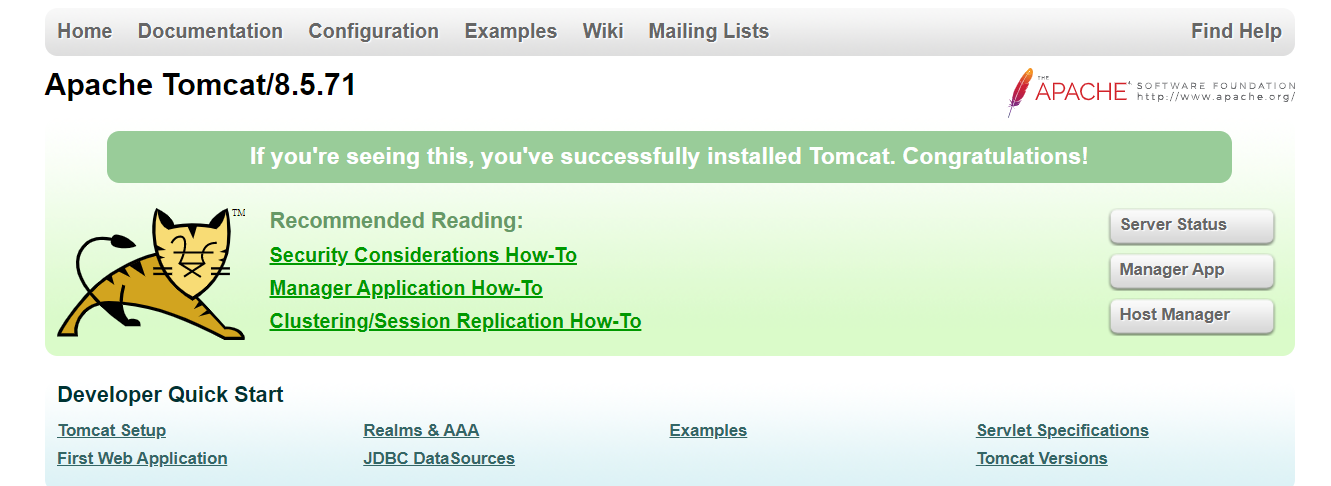Go to Configuration in navigation bar

[x=373, y=31]
